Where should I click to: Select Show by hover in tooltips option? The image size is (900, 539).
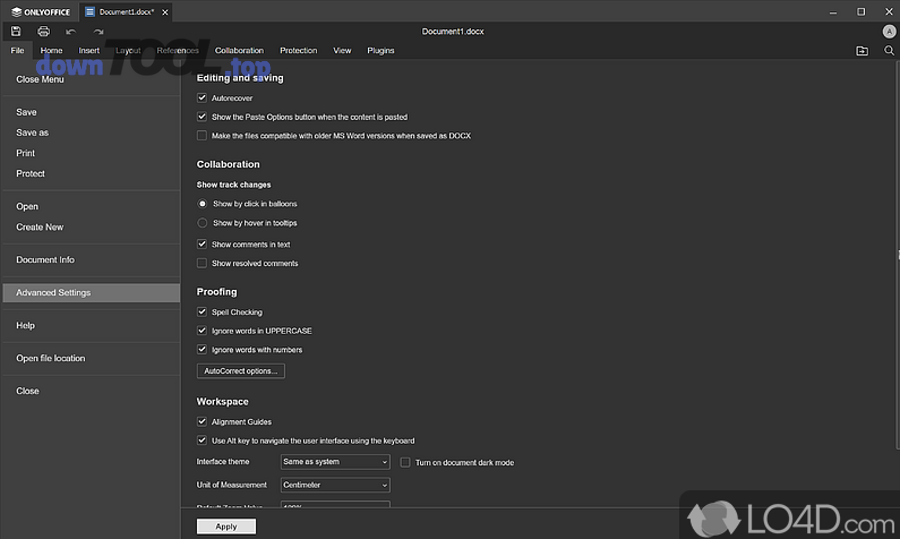pyautogui.click(x=202, y=223)
